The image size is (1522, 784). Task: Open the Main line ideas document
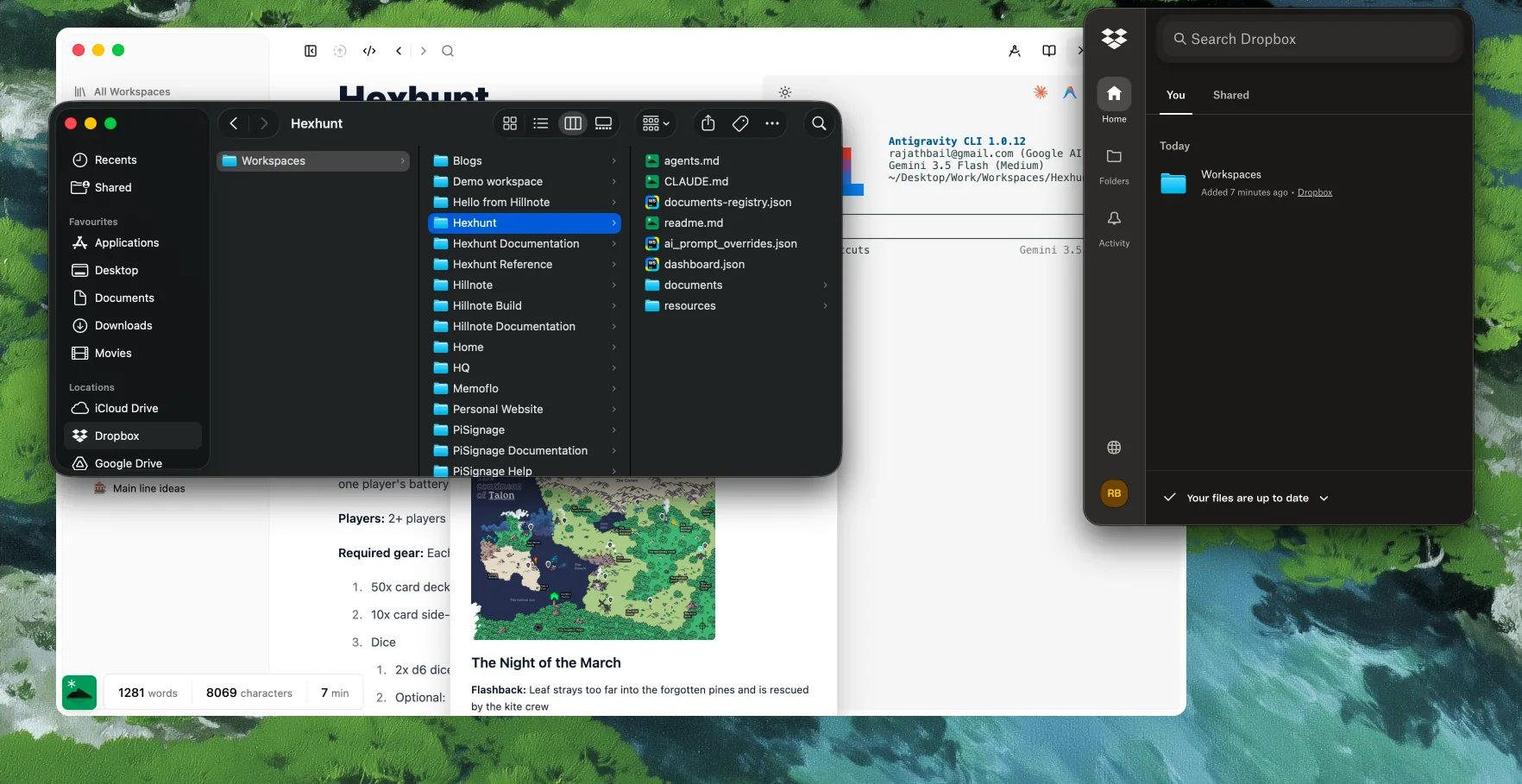pyautogui.click(x=139, y=488)
